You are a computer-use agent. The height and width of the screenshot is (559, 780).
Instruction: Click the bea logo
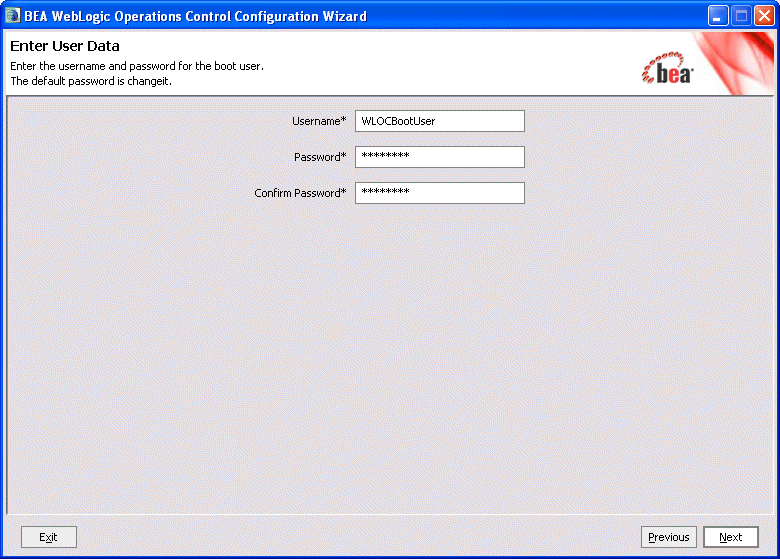coord(667,70)
